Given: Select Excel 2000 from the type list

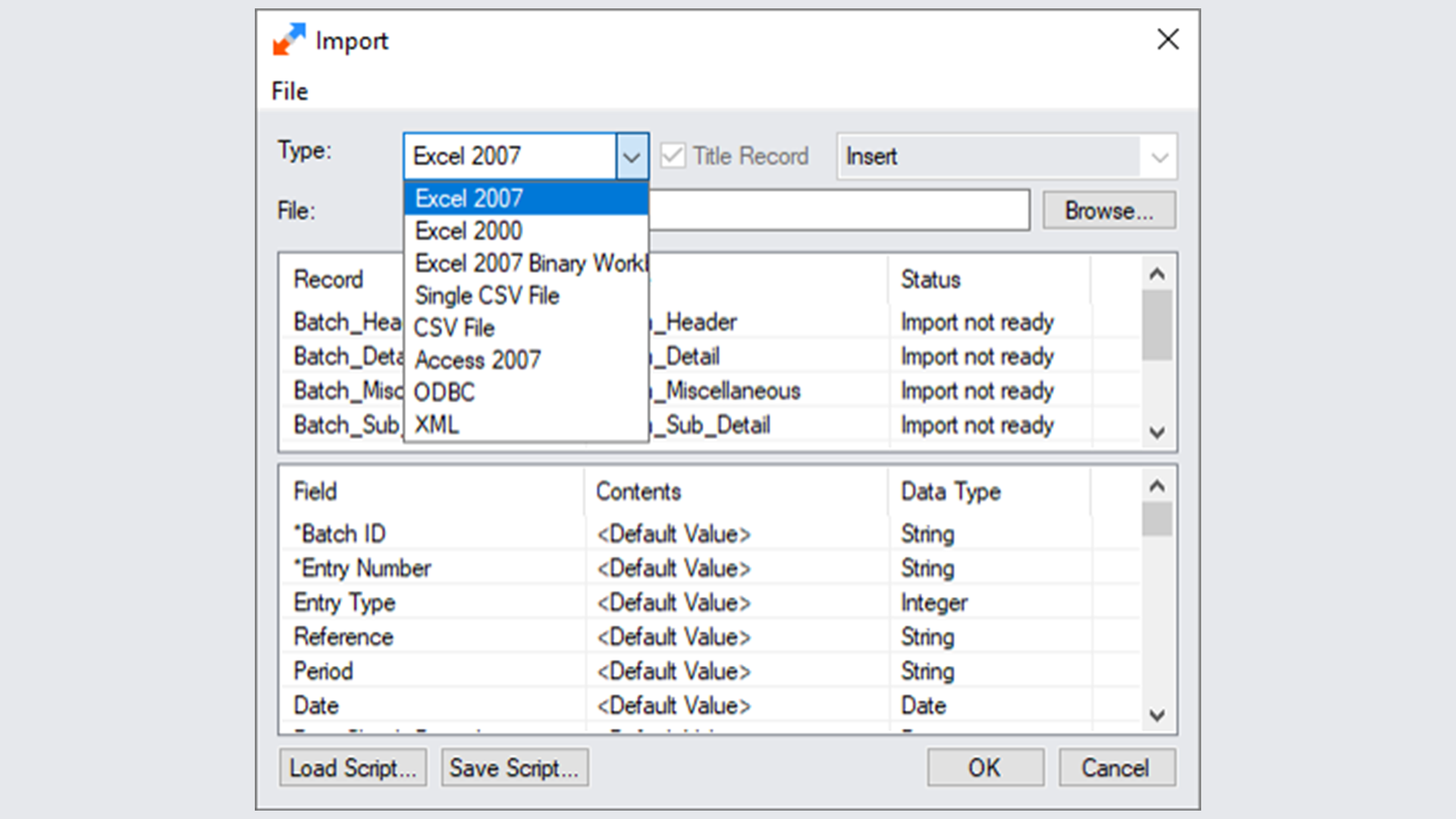Looking at the screenshot, I should (x=467, y=231).
